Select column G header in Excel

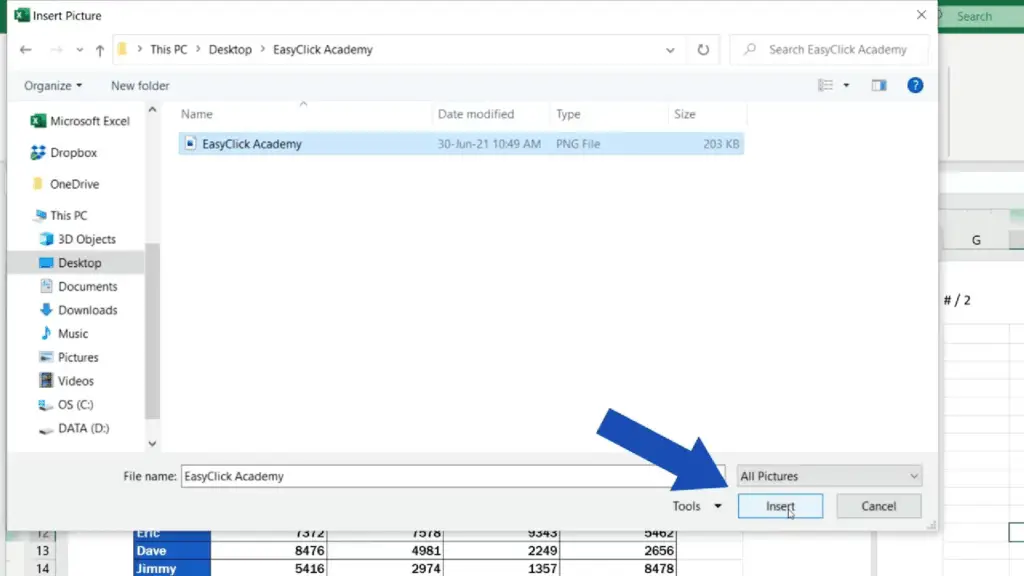[976, 240]
